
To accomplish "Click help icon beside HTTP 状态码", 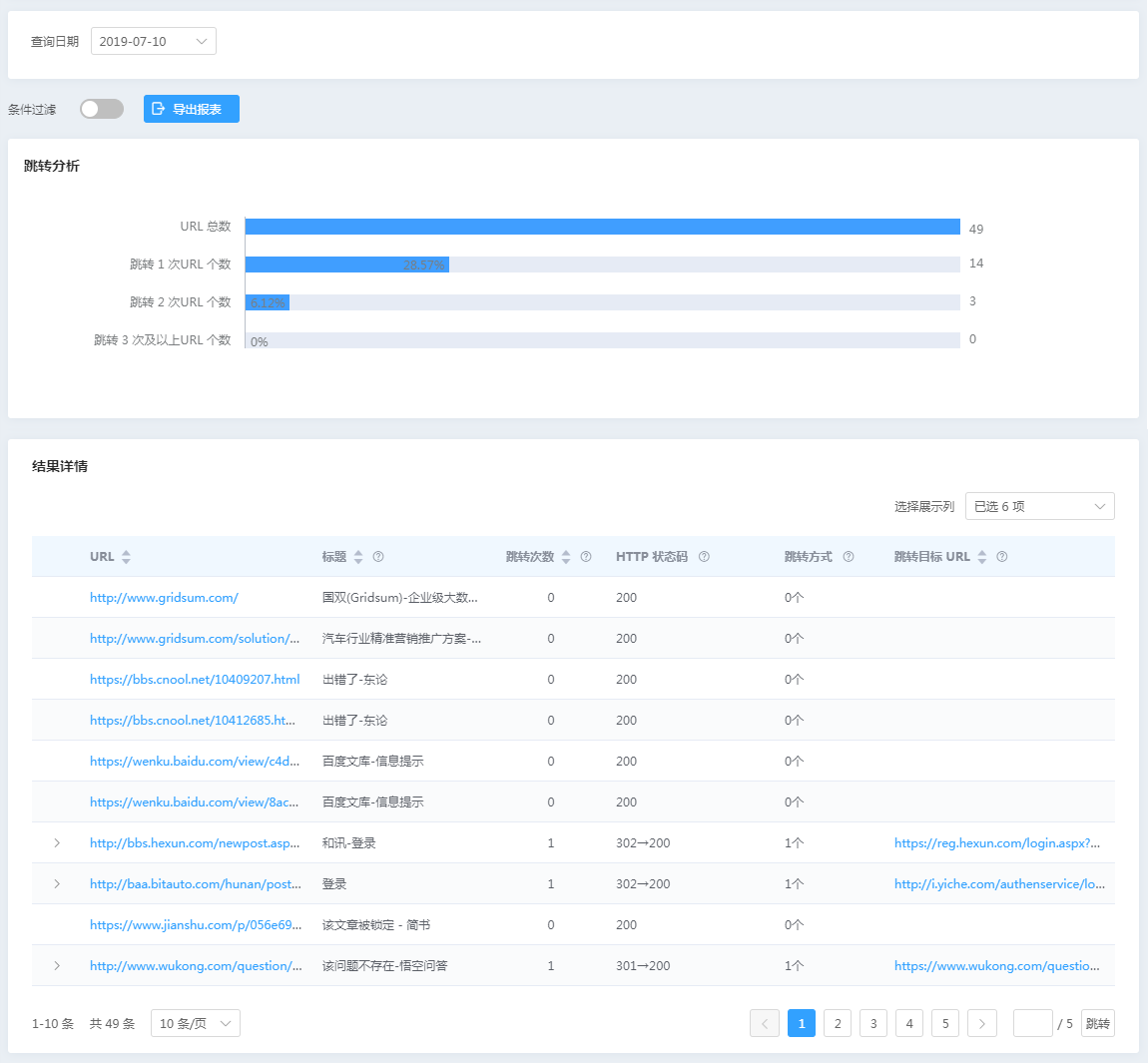I will pyautogui.click(x=704, y=557).
